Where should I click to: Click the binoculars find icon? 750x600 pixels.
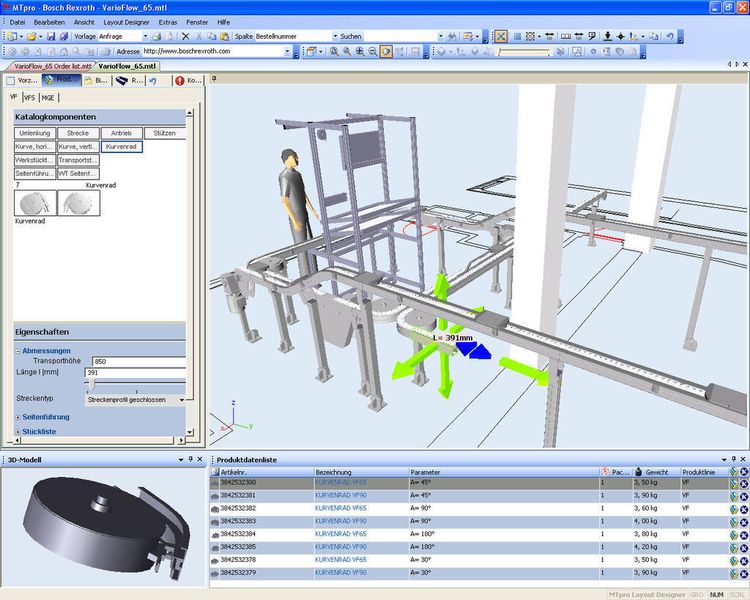(452, 36)
